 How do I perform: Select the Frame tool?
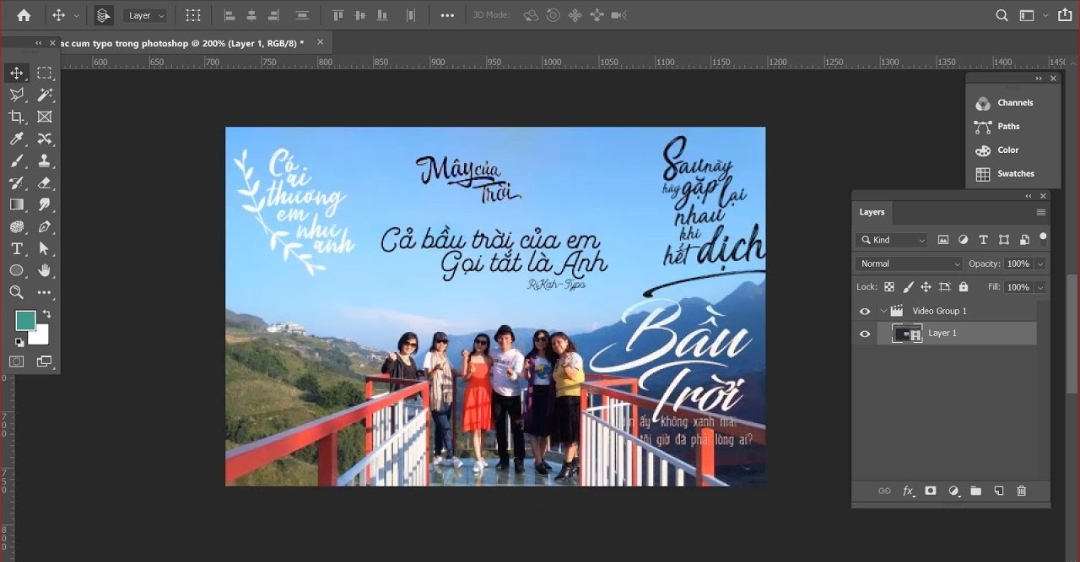(x=45, y=117)
